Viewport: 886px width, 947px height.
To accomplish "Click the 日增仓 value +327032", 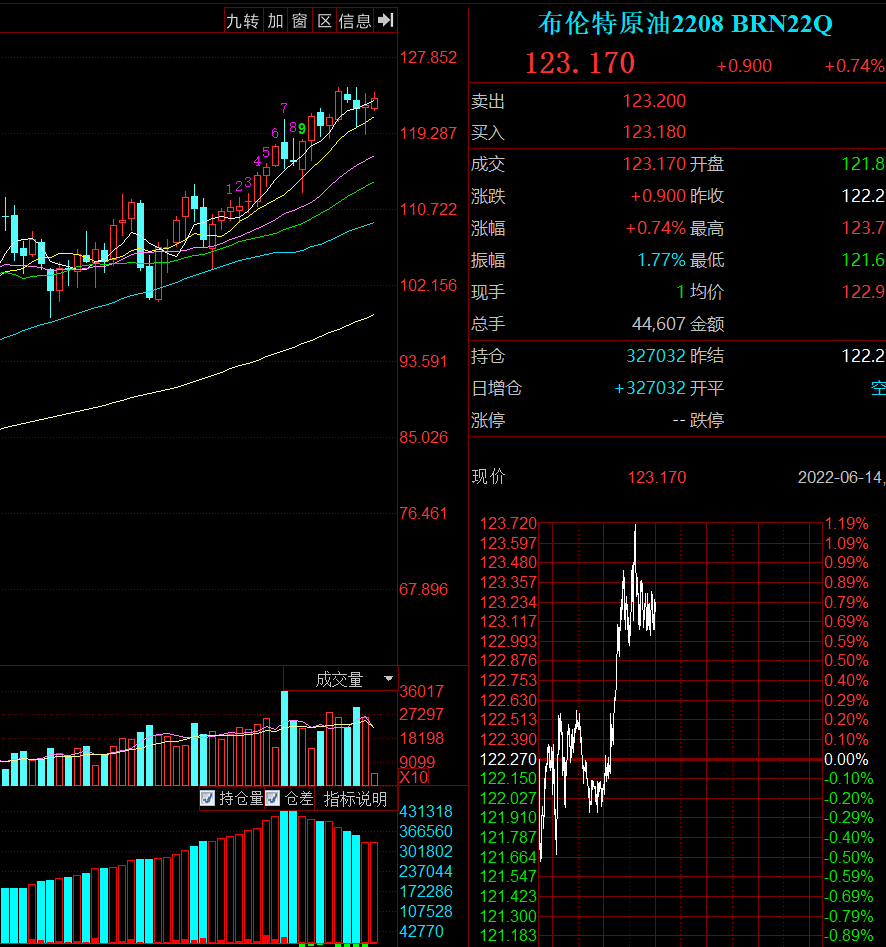I will pyautogui.click(x=650, y=388).
